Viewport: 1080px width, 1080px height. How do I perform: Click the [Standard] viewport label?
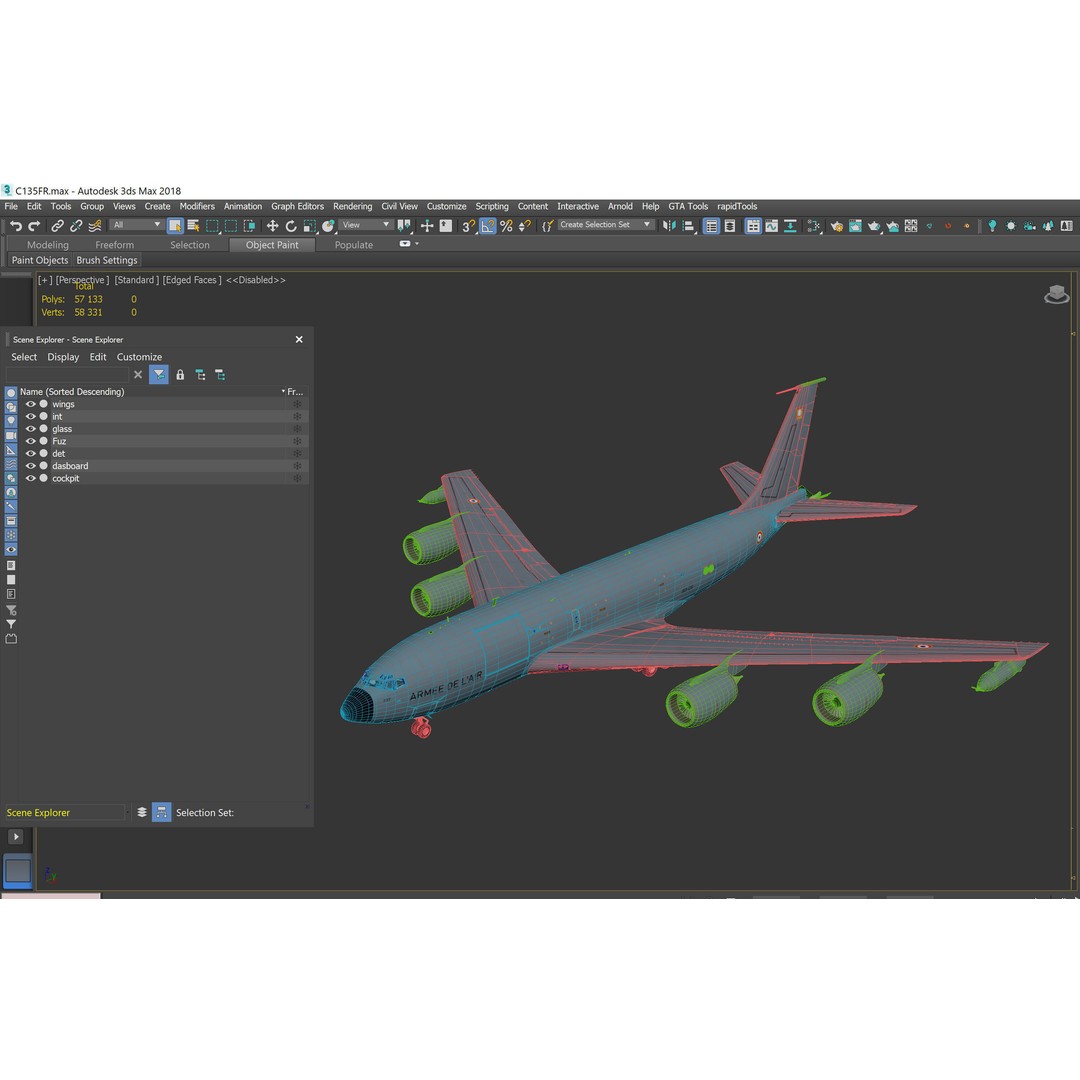point(136,280)
